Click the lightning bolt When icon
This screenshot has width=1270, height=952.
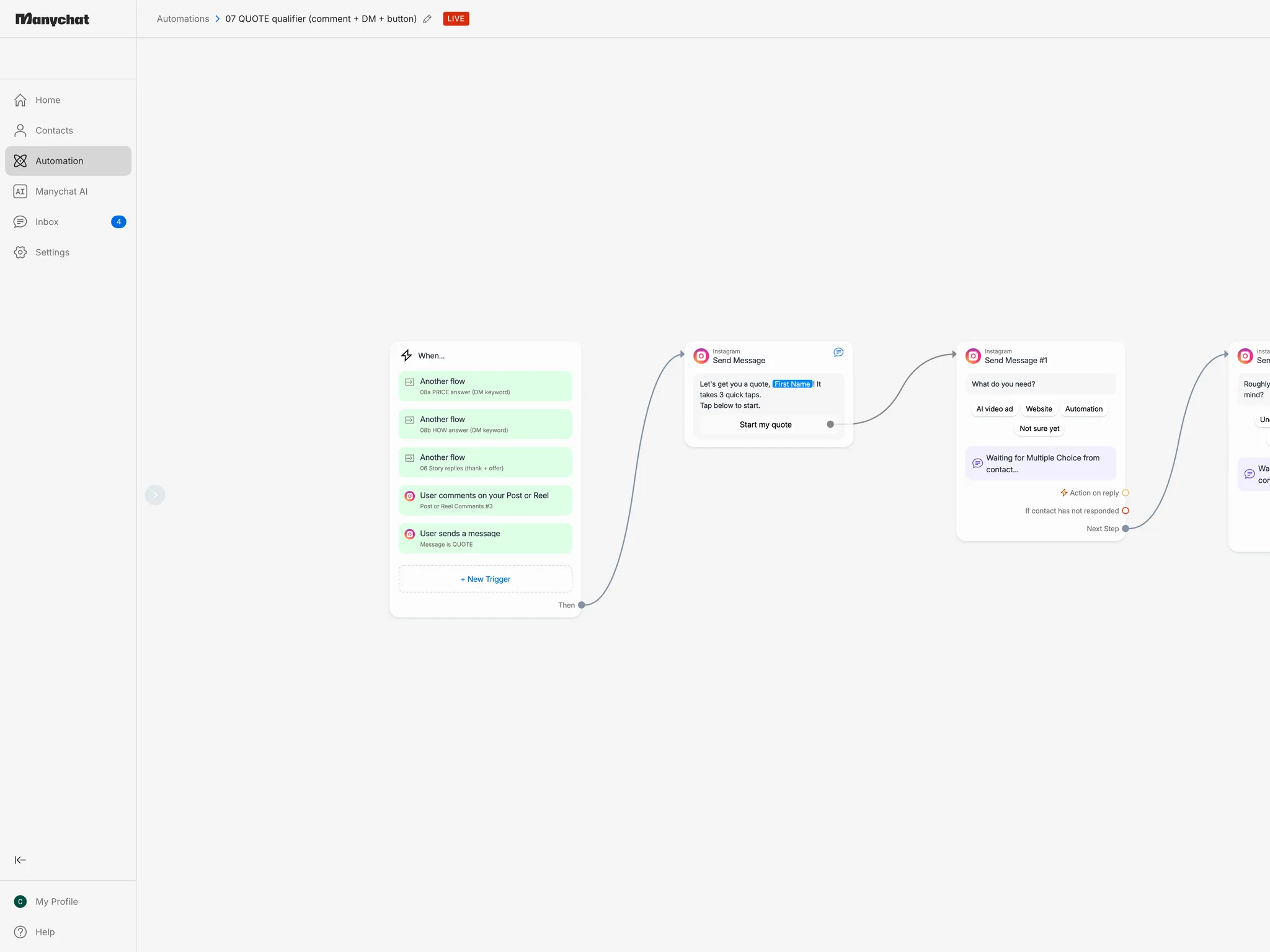(407, 355)
